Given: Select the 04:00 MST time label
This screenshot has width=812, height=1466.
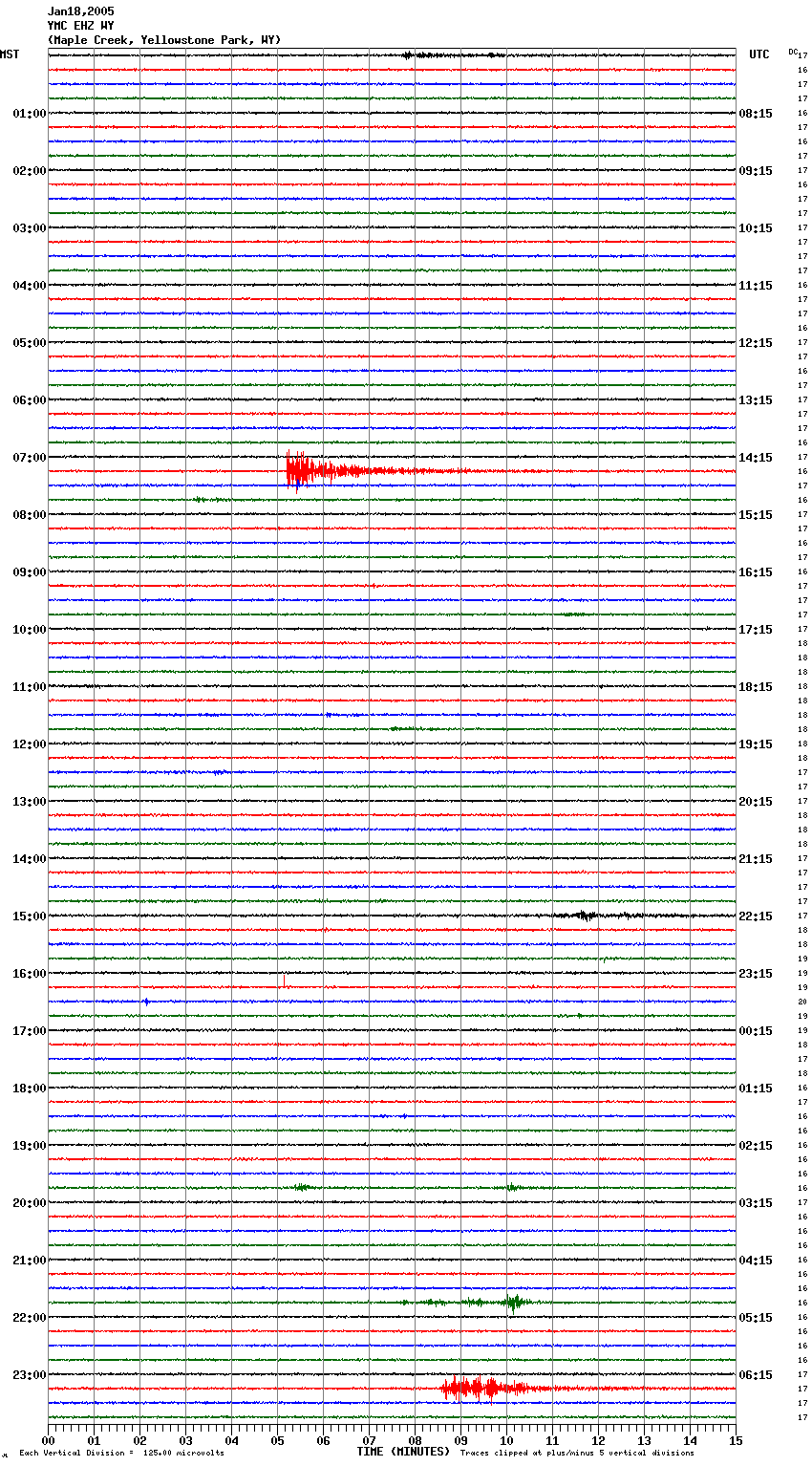Looking at the screenshot, I should [30, 286].
